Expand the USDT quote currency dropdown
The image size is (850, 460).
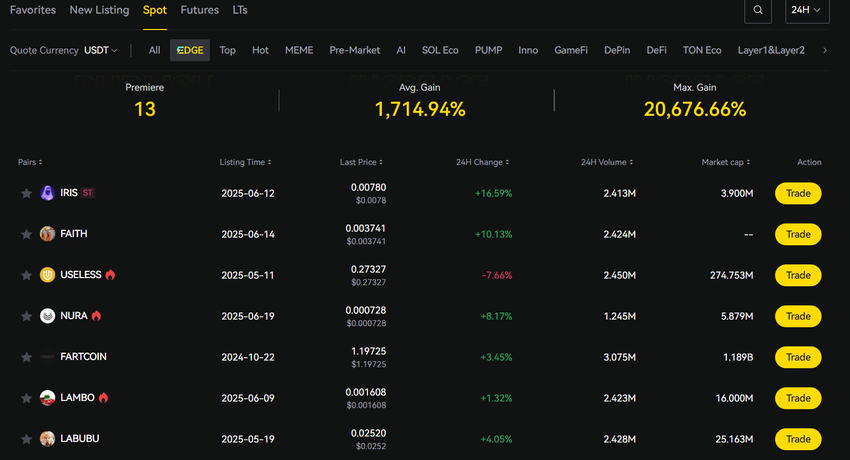coord(100,50)
